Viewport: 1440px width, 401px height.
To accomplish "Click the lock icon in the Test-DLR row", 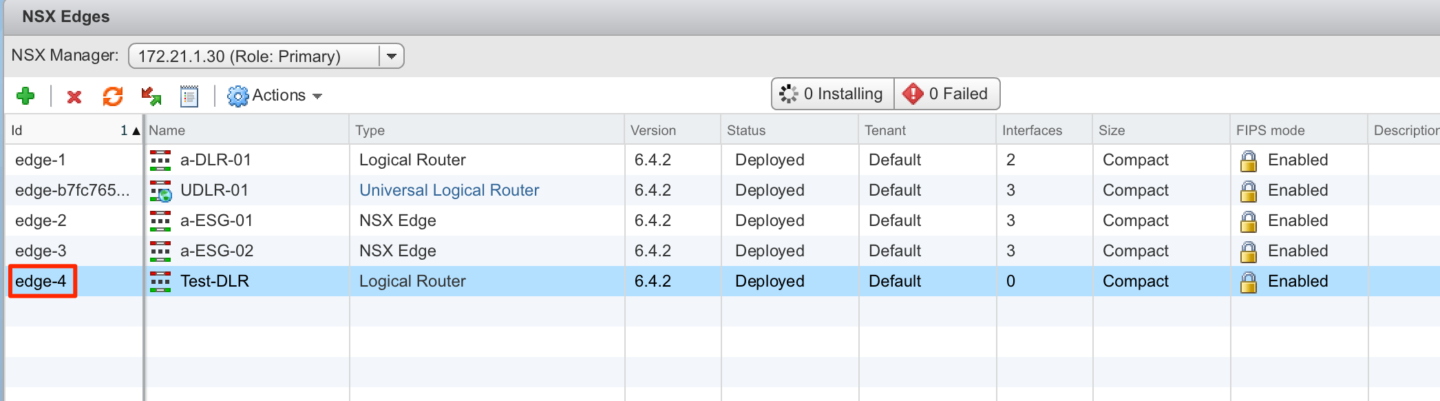I will (1248, 281).
